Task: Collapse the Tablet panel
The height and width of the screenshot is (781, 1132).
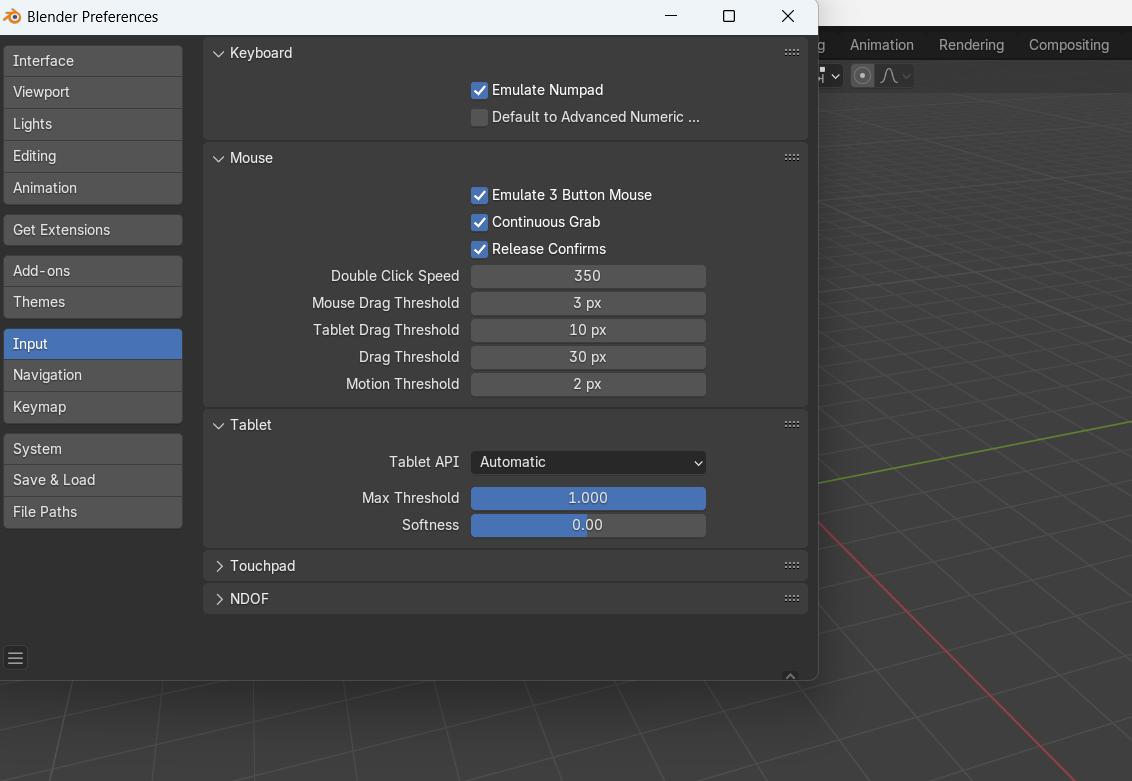Action: point(219,425)
